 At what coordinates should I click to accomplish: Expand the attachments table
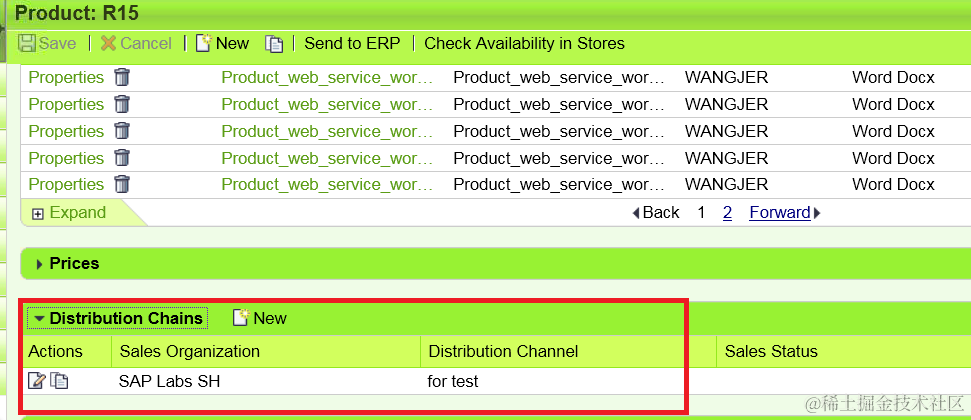[x=69, y=213]
